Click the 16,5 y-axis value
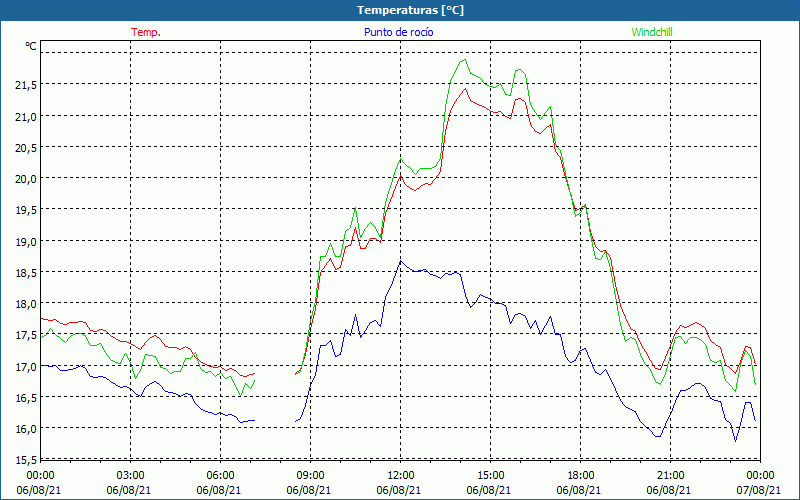This screenshot has width=800, height=500. (26, 398)
